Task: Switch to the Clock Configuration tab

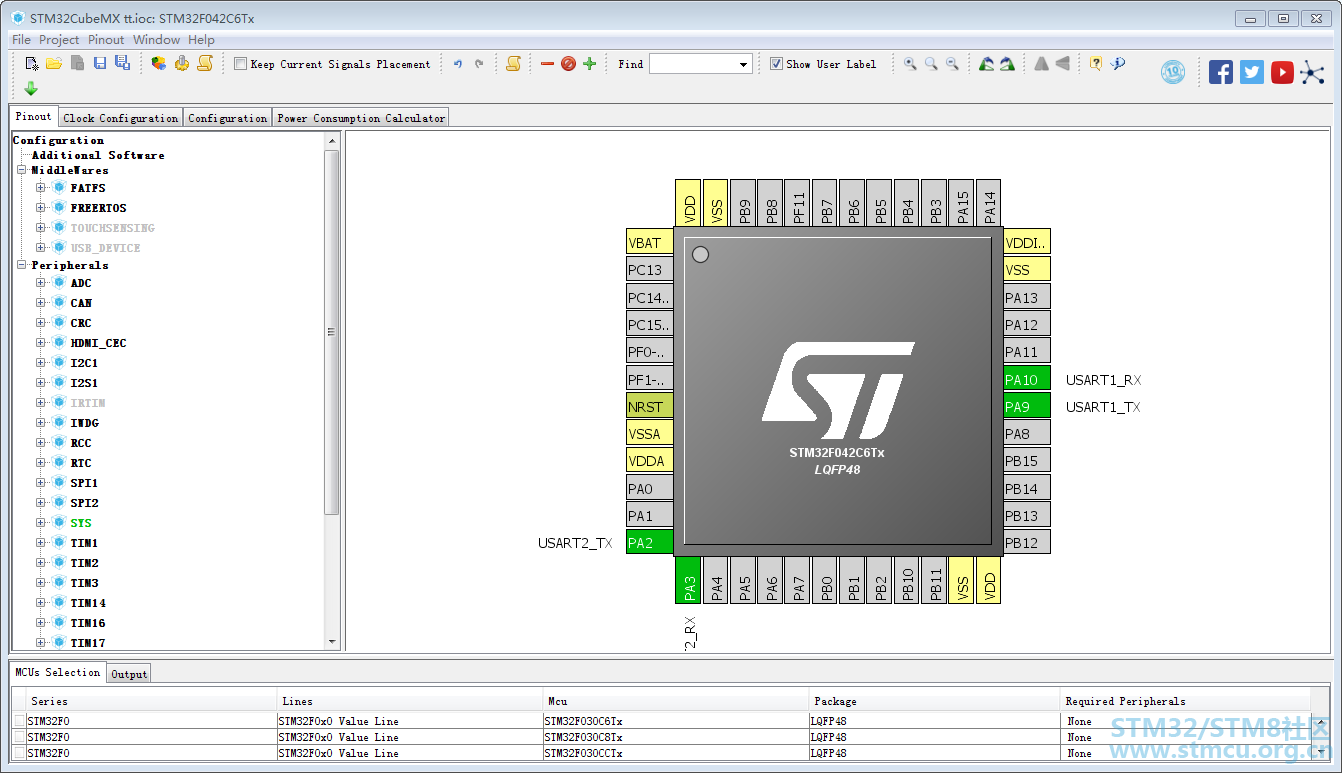Action: pos(121,118)
